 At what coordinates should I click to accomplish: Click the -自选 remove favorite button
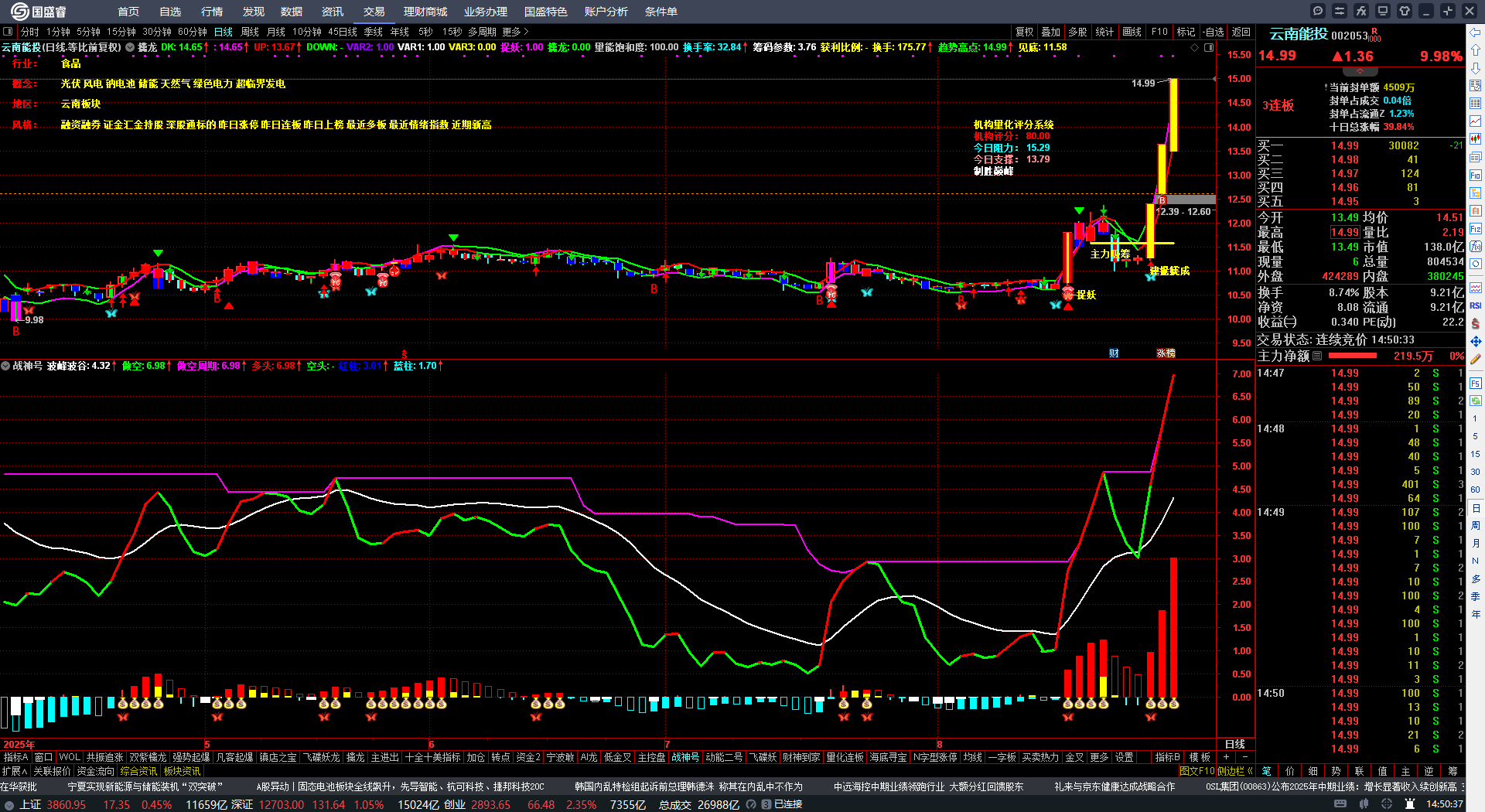(x=1214, y=32)
